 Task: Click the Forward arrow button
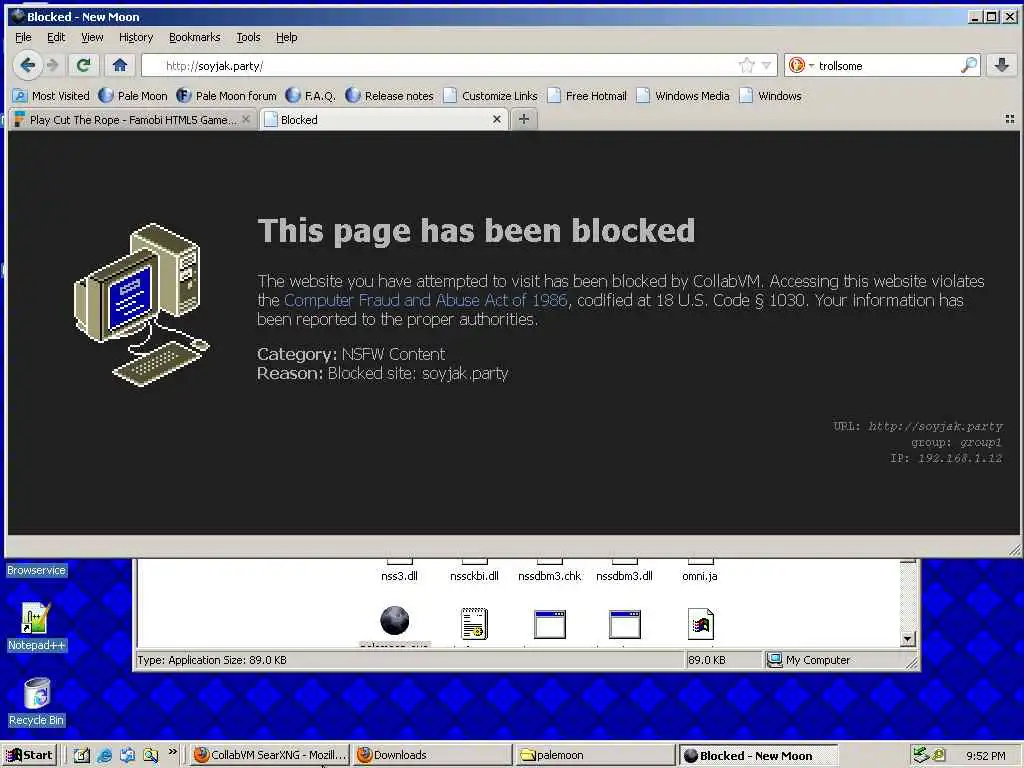pos(52,65)
